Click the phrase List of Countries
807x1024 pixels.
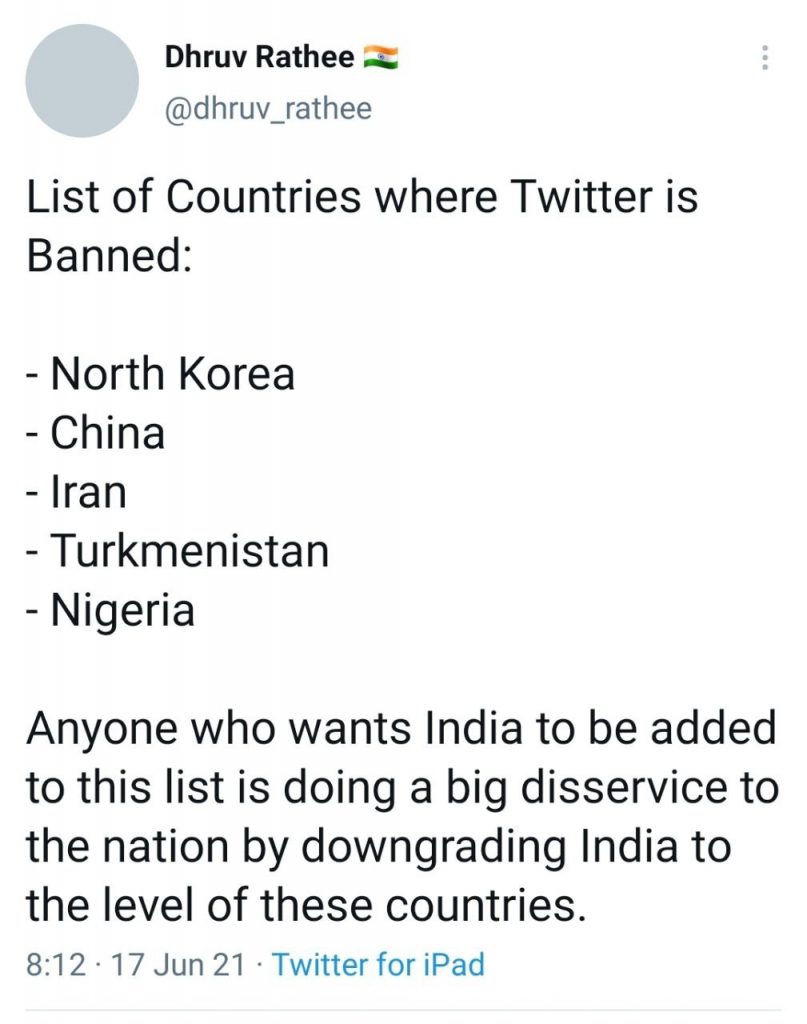click(192, 198)
